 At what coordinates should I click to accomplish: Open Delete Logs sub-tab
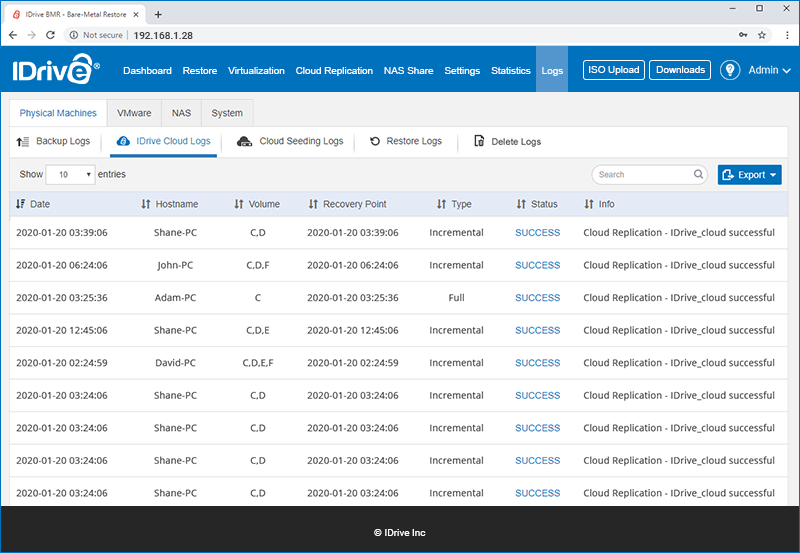coord(508,141)
